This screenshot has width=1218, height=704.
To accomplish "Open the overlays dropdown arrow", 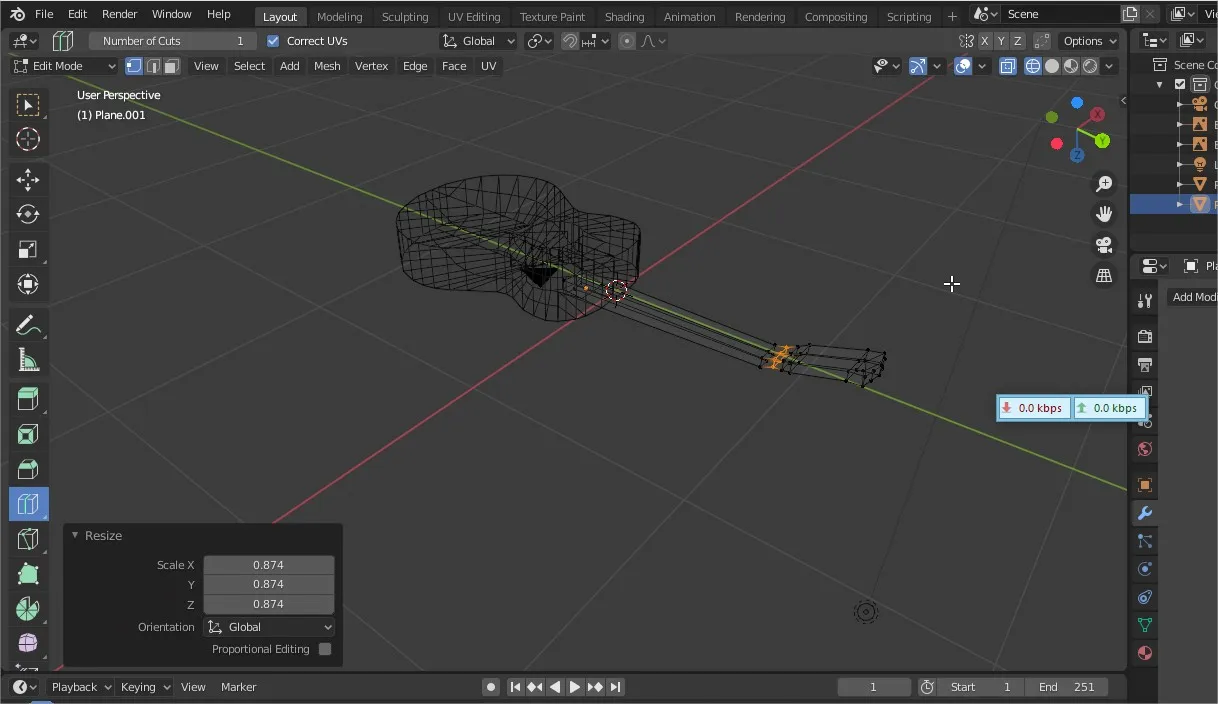I will pos(982,66).
